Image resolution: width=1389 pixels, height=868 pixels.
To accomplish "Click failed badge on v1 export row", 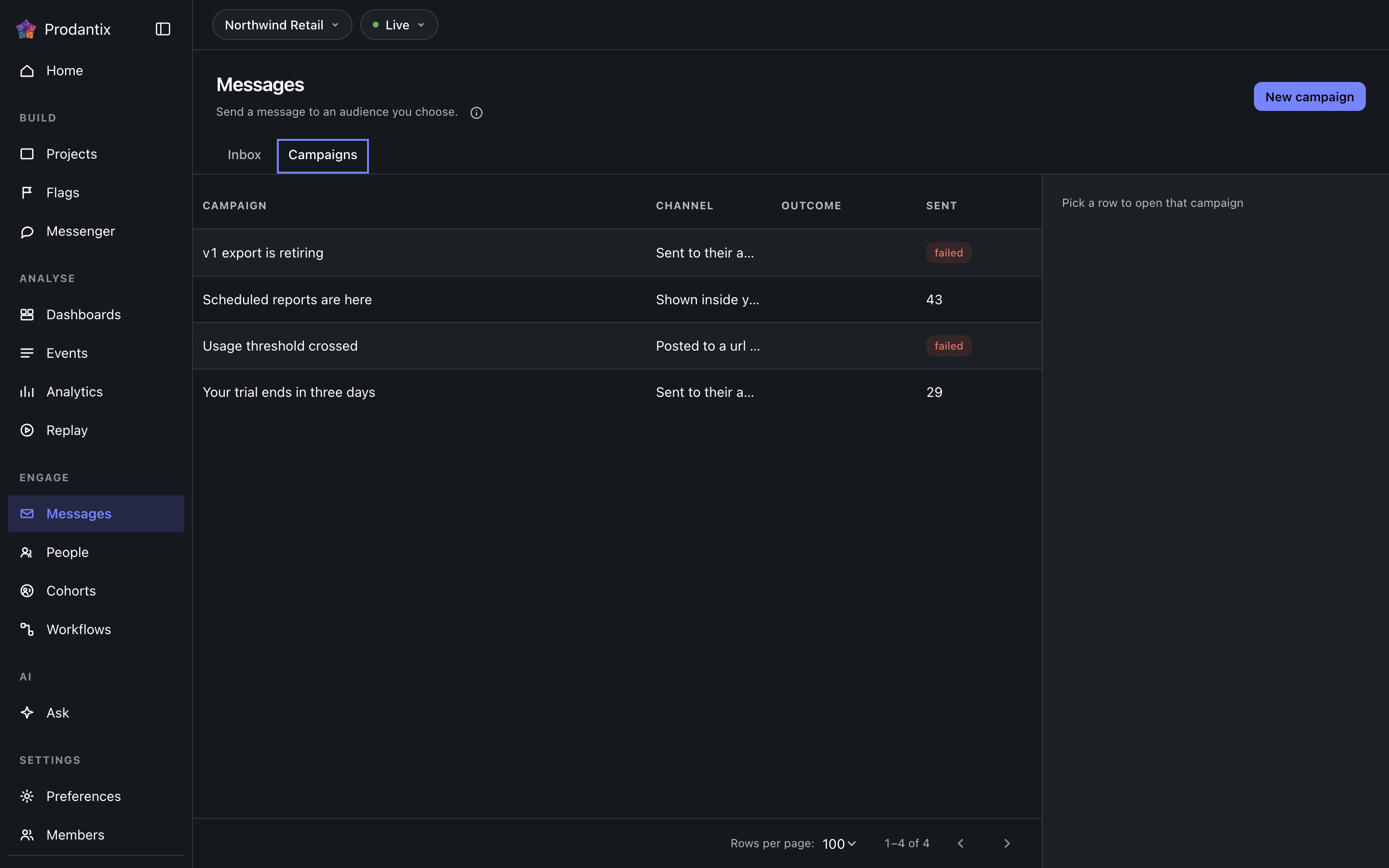I will click(948, 253).
